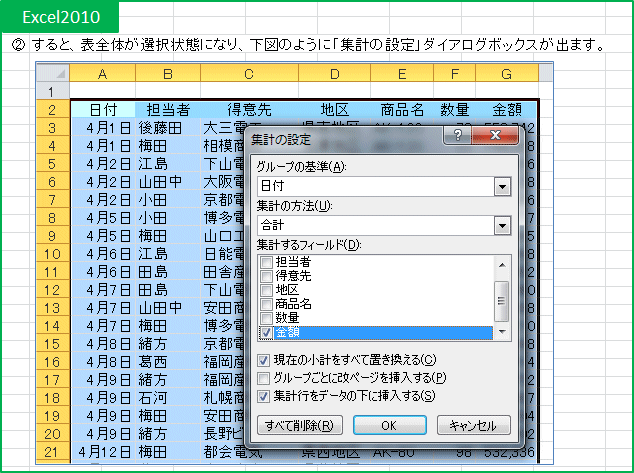
Task: Click the 数量 header cell
Action: [454, 110]
